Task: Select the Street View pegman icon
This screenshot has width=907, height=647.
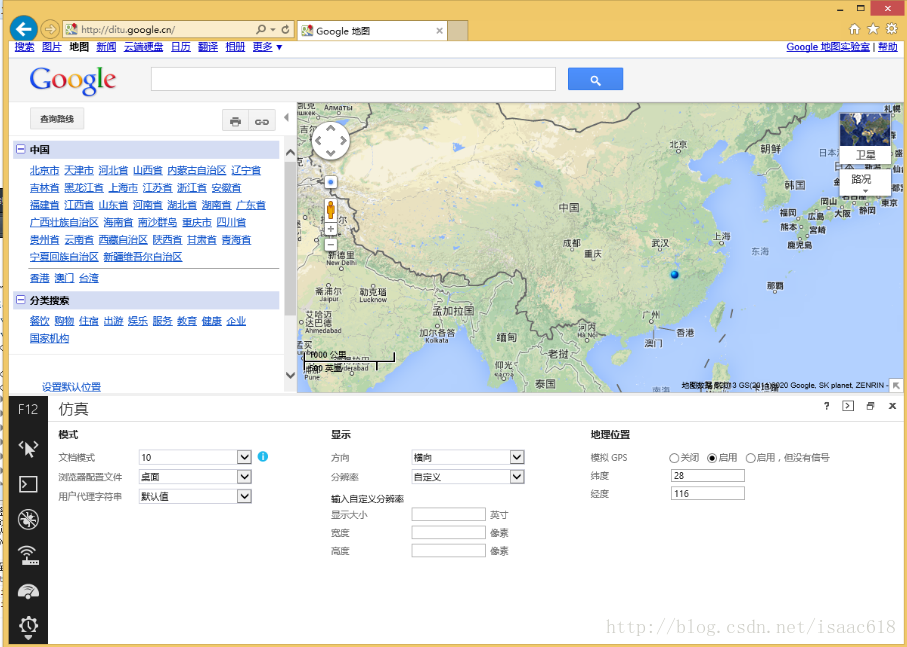Action: 331,209
